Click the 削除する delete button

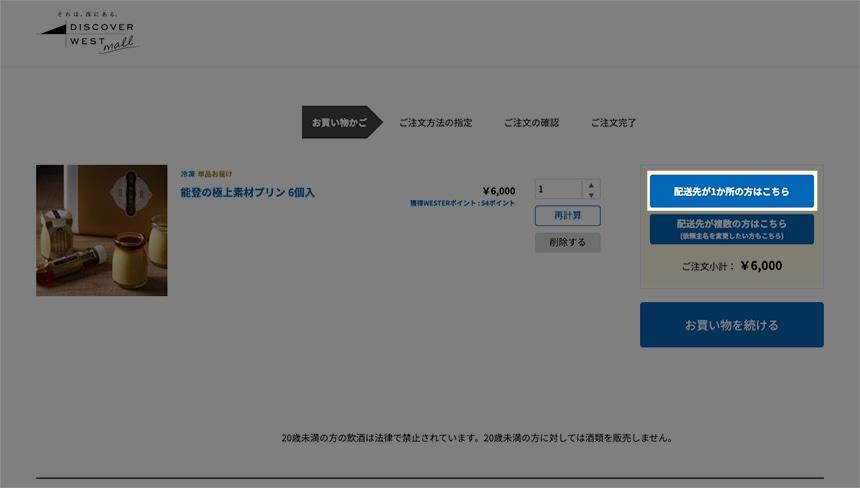point(568,242)
